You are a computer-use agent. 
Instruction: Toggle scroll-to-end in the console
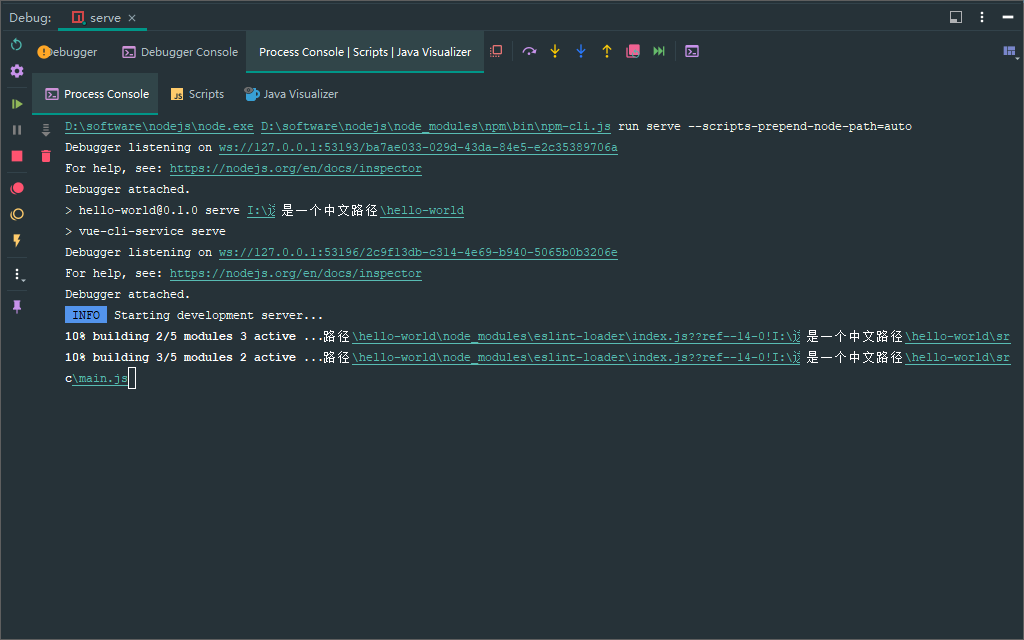coord(45,130)
